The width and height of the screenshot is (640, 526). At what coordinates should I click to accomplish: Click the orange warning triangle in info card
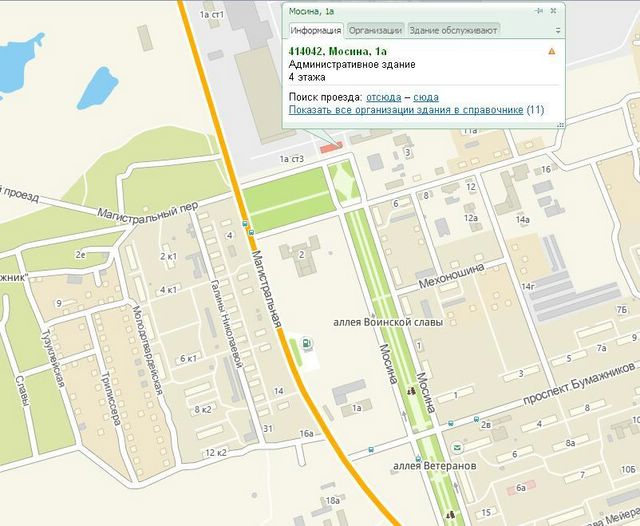[x=551, y=50]
